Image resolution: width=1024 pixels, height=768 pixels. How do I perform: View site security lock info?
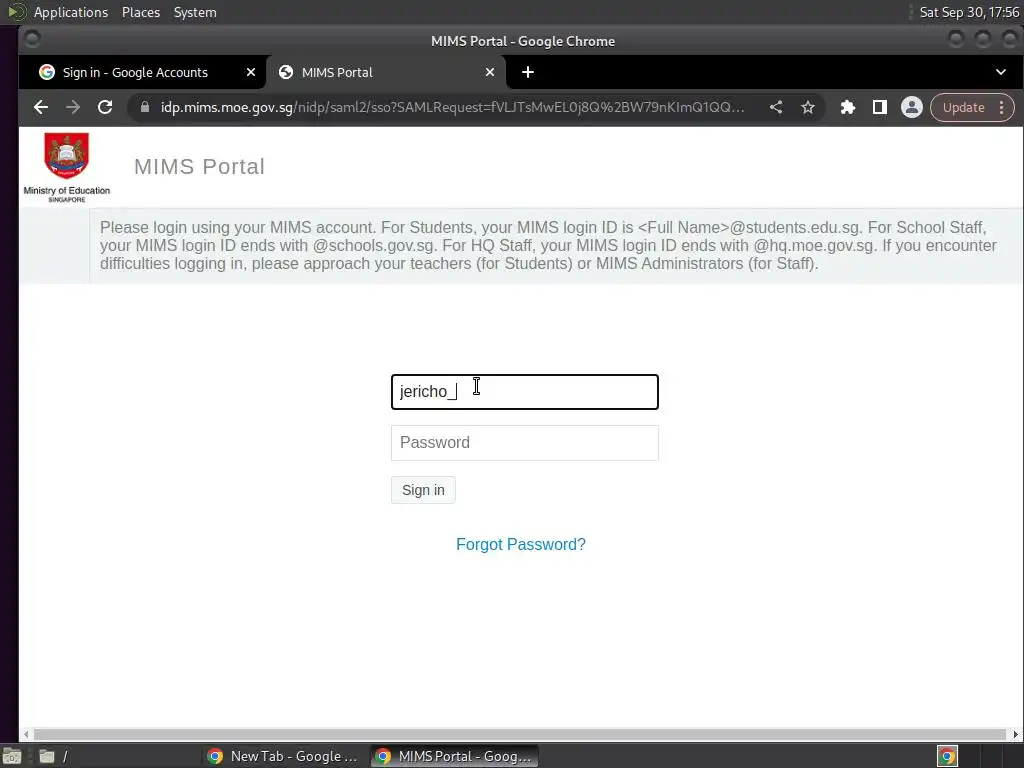(x=145, y=107)
